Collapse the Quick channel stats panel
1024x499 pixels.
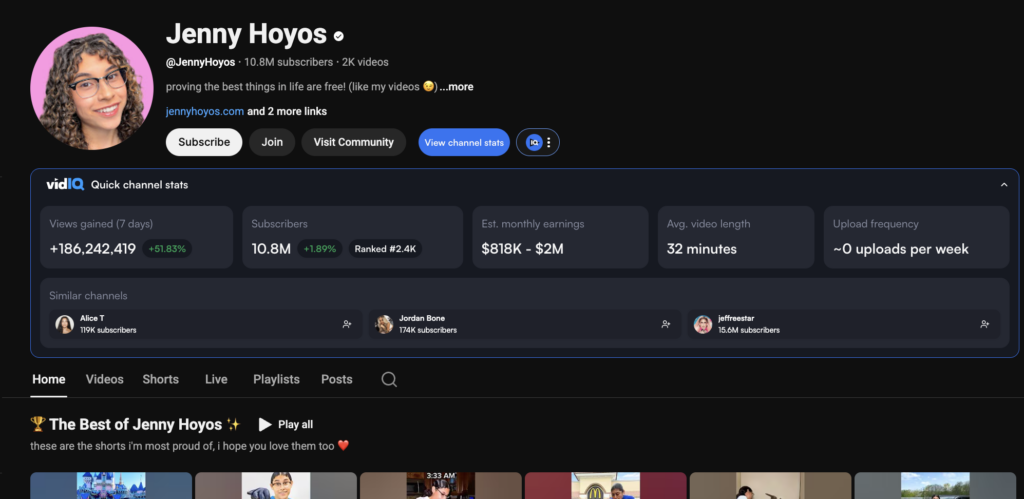[1004, 185]
